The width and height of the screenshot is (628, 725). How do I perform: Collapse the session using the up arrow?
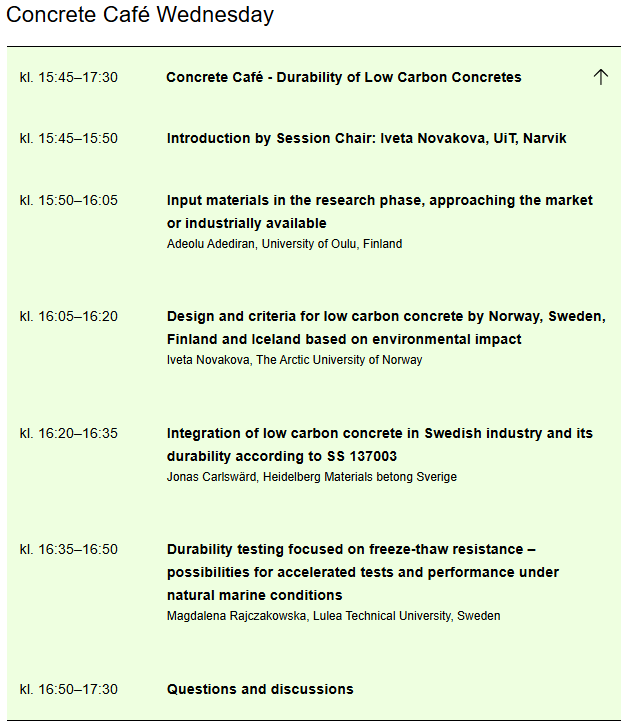coord(600,77)
